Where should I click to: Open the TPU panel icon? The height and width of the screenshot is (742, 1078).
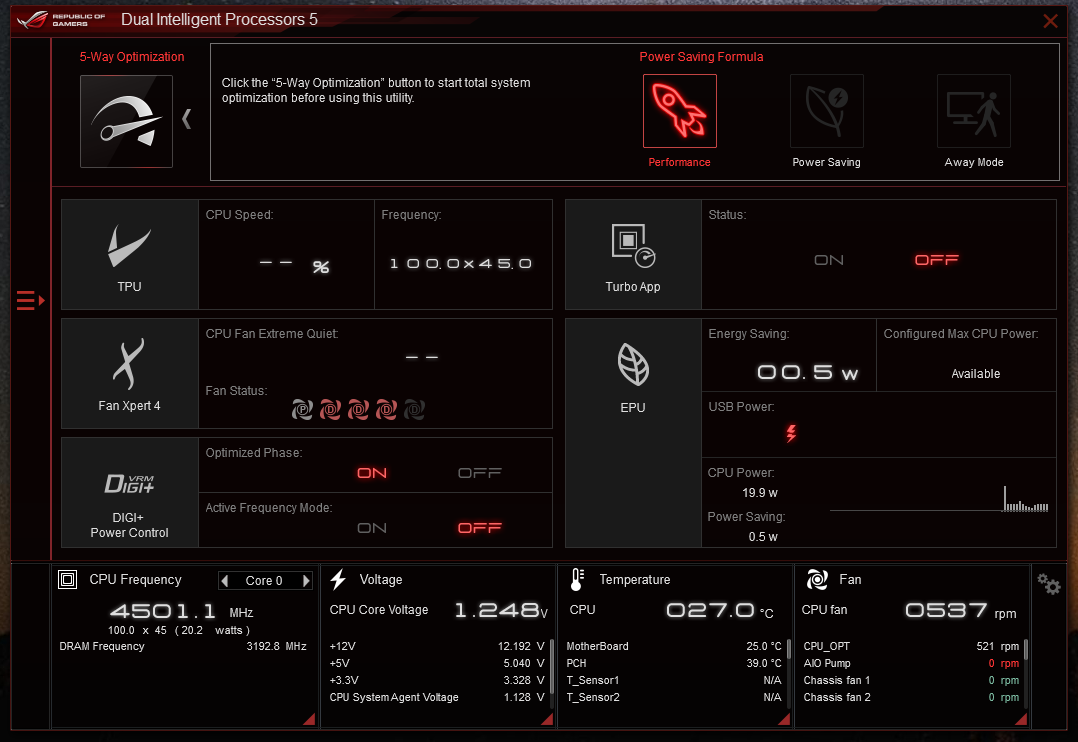(129, 246)
